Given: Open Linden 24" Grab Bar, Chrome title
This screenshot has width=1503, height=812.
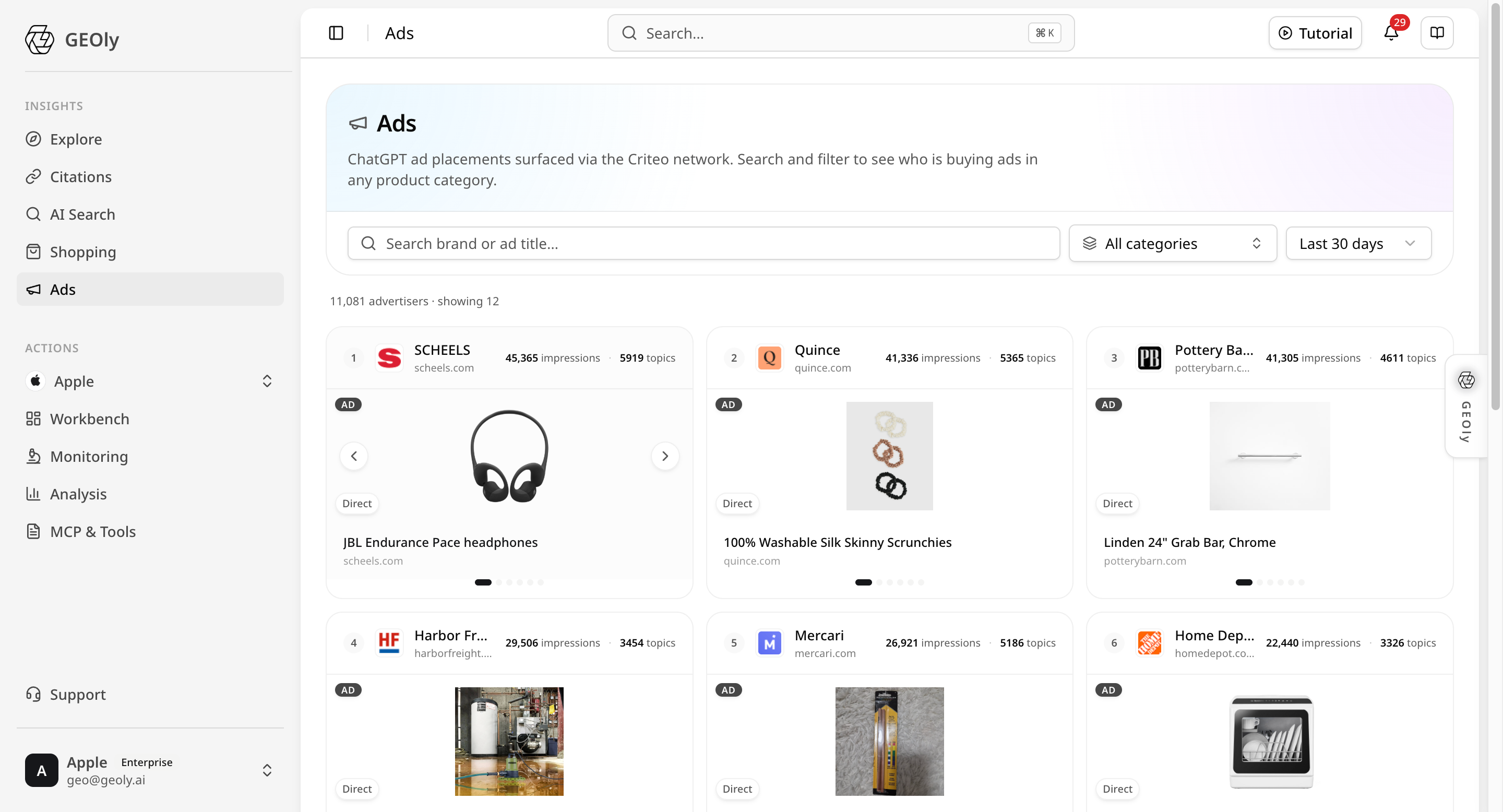Looking at the screenshot, I should pyautogui.click(x=1190, y=543).
